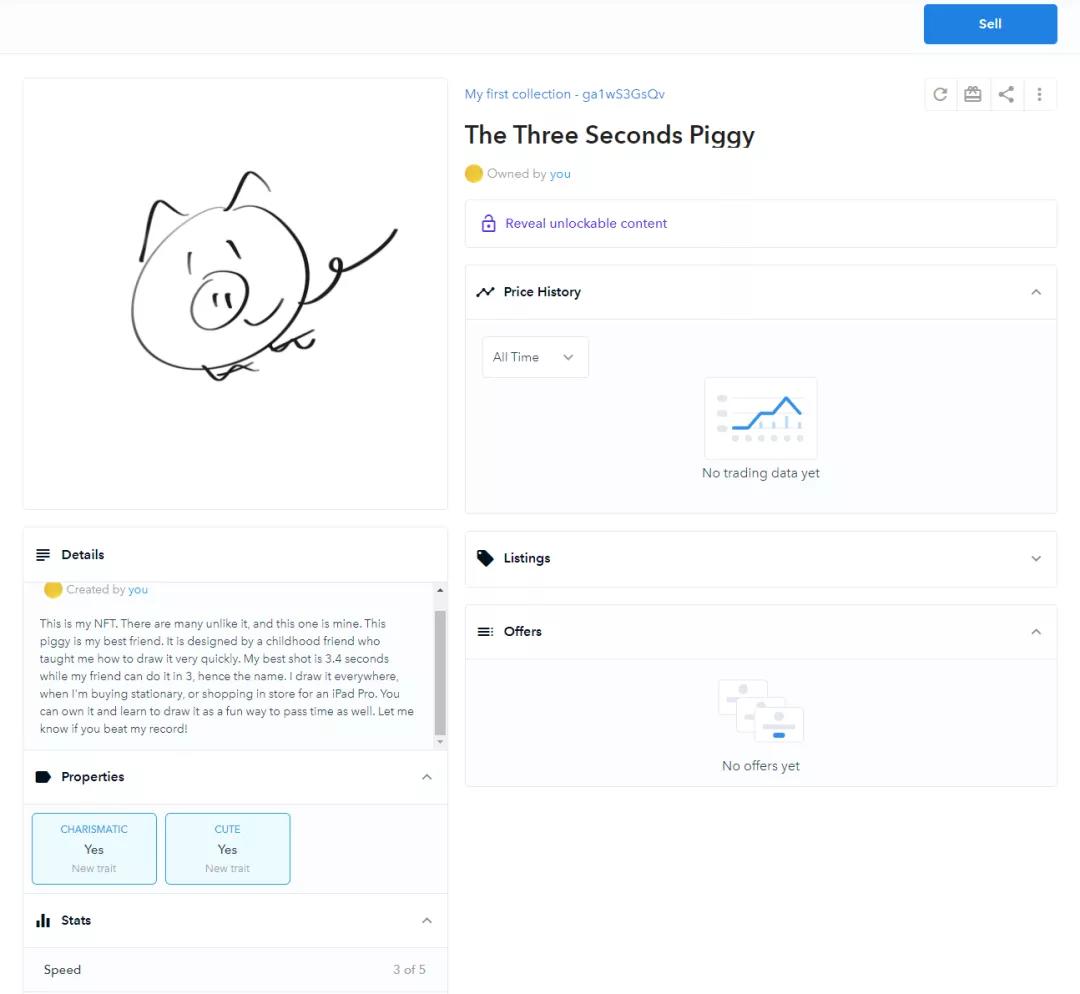This screenshot has width=1080, height=994.
Task: Open the All Time range dropdown
Action: click(535, 357)
